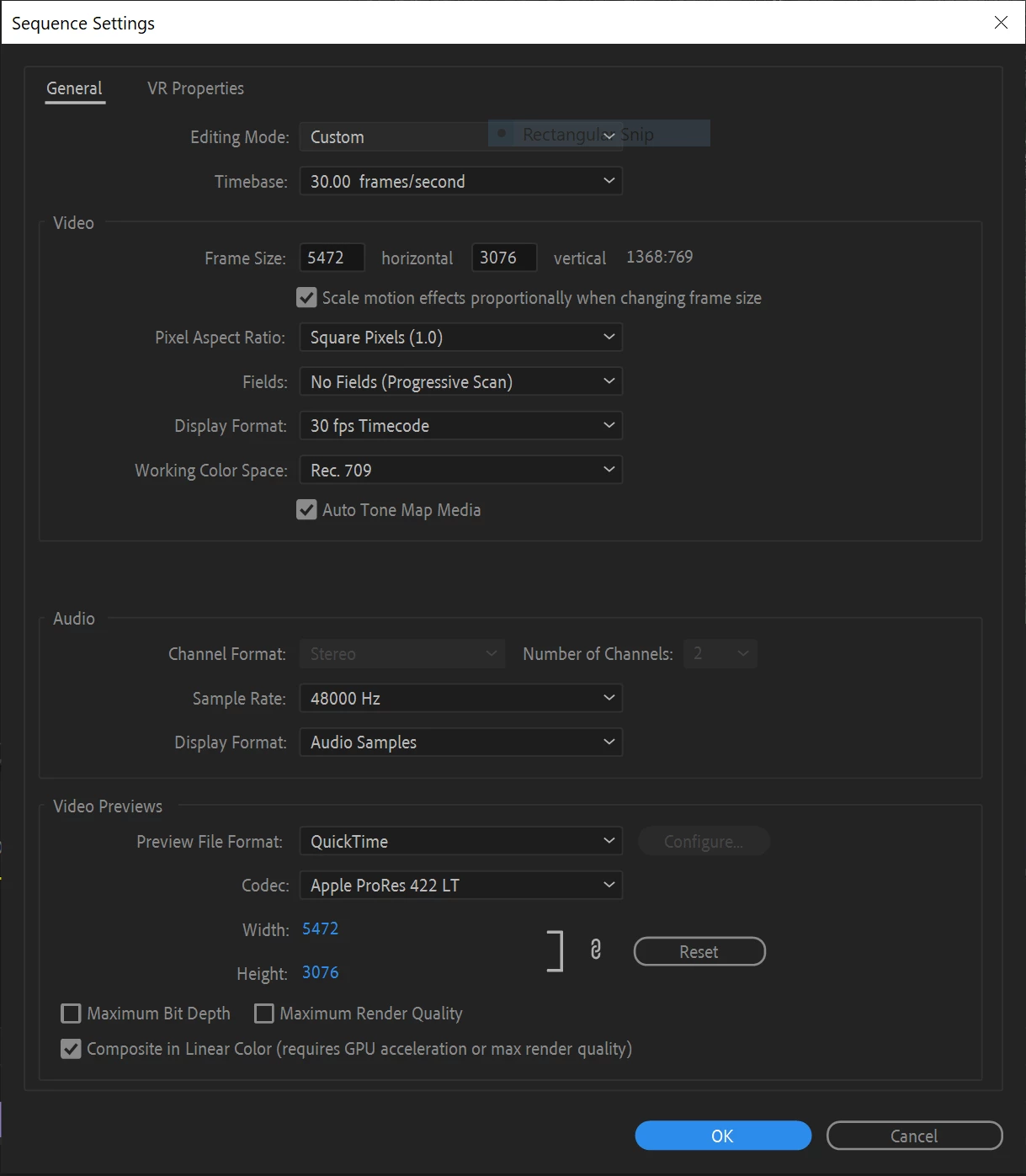Viewport: 1026px width, 1176px height.
Task: Toggle the link chain icon for width/height
Action: (x=596, y=950)
